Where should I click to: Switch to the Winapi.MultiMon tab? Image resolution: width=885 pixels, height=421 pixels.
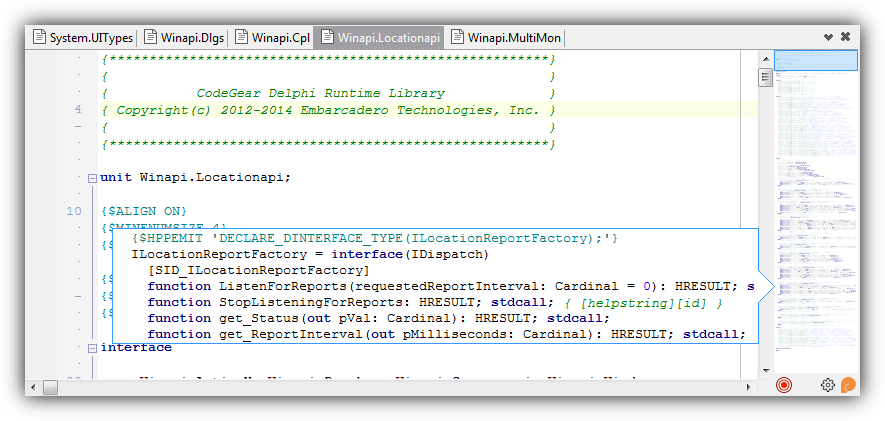point(506,38)
